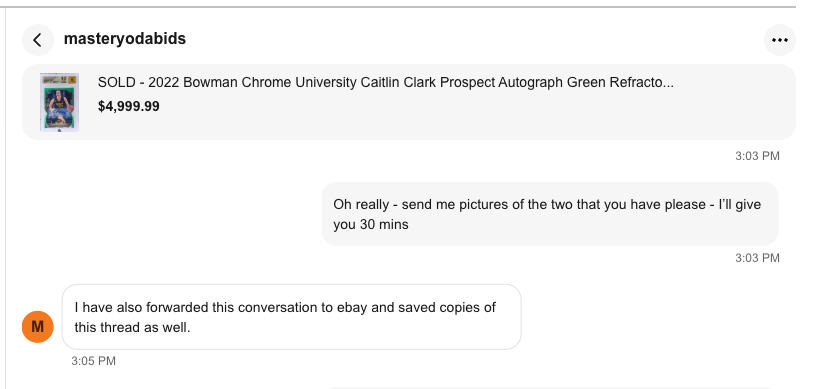
Task: Open the Caitlin Clark card thumbnail
Action: [59, 103]
